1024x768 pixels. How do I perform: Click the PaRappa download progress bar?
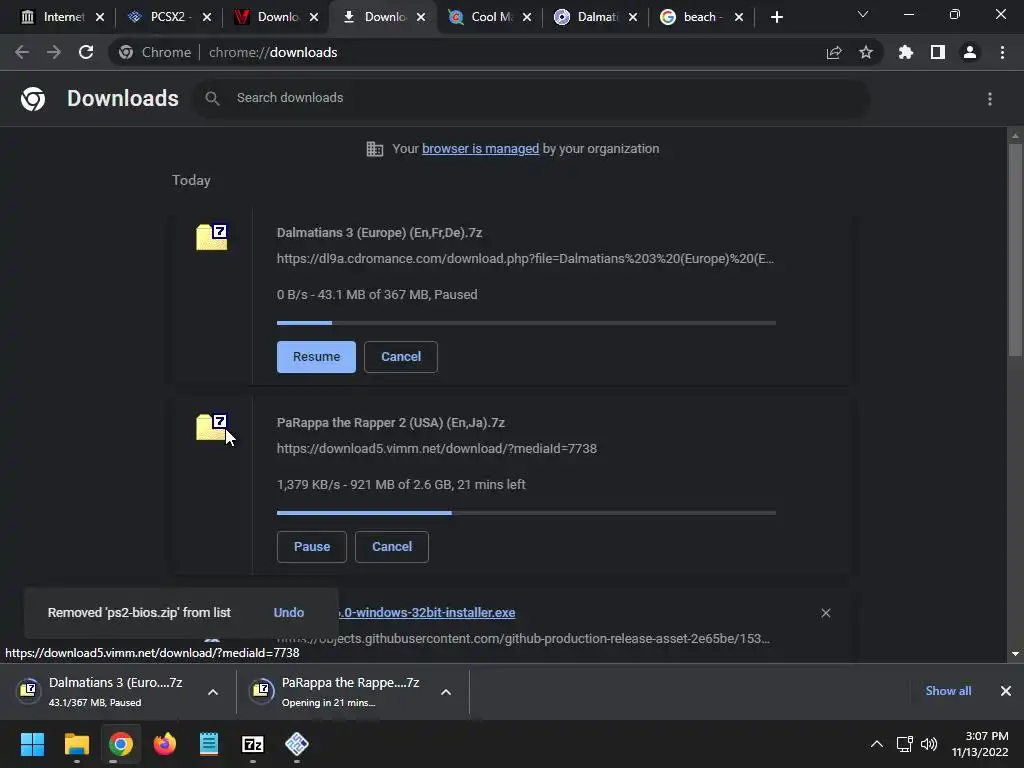point(526,513)
